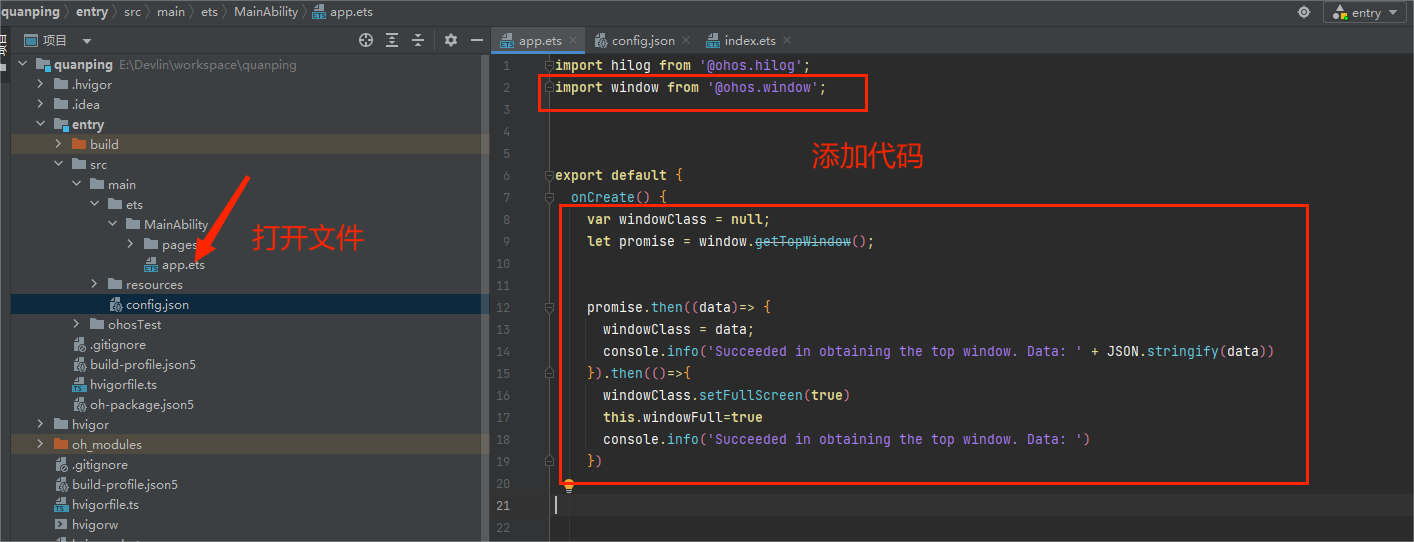Click src in the breadcrumb bar

click(132, 12)
